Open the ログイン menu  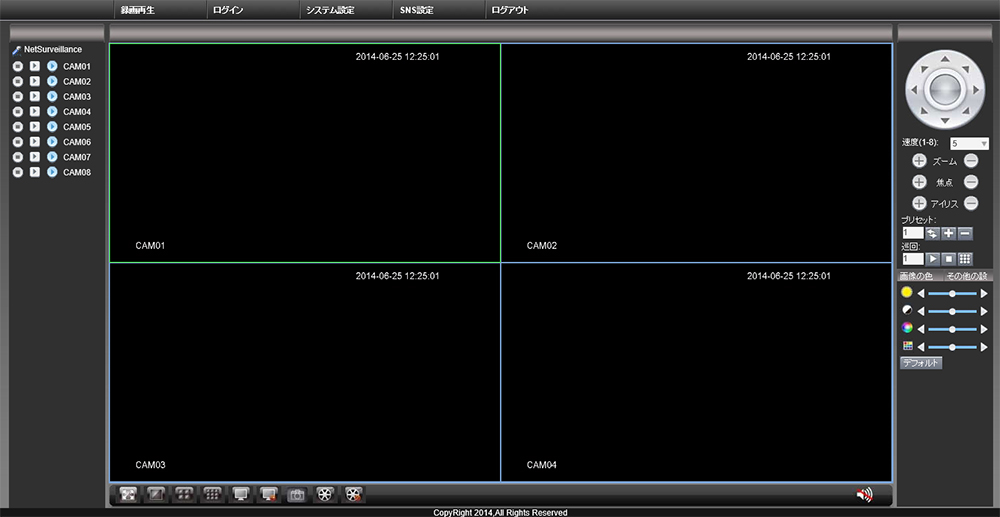tap(228, 10)
